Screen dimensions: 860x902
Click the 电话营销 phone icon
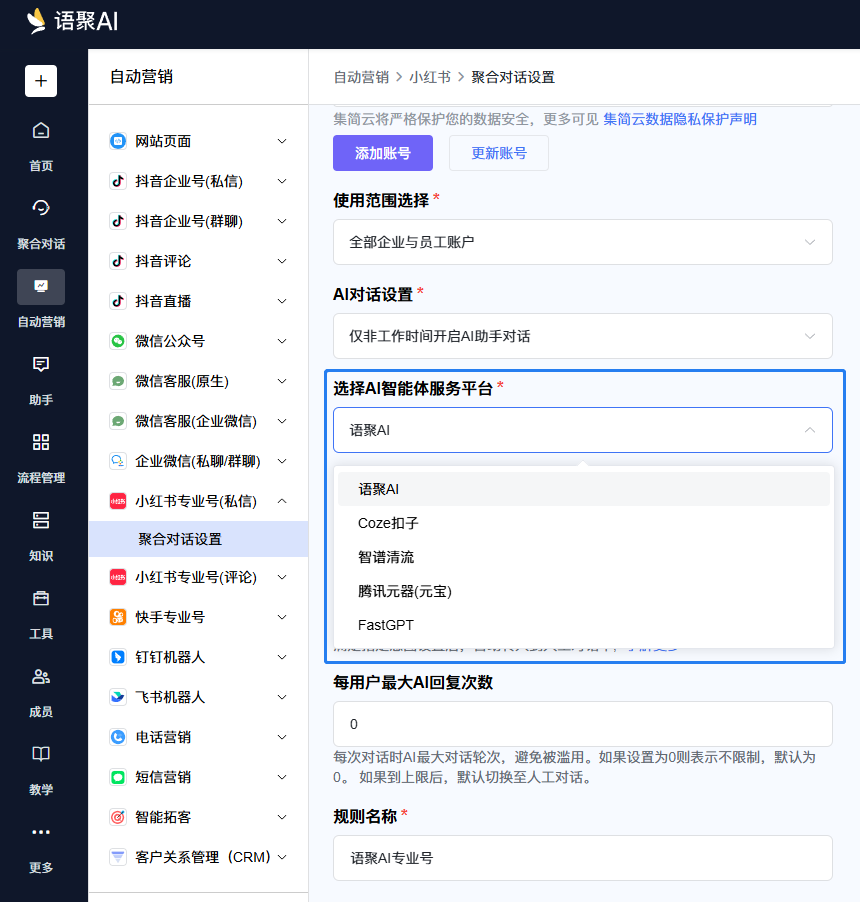point(118,737)
